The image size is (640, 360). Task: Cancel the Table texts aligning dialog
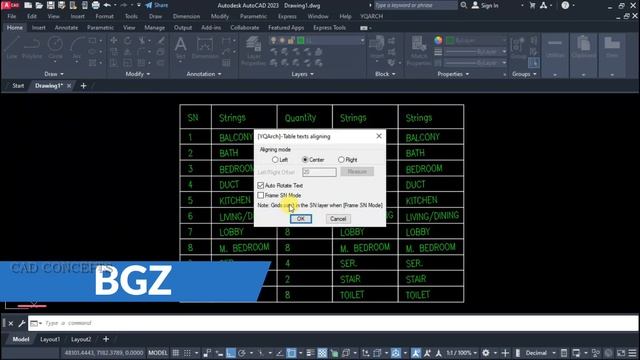tap(338, 219)
